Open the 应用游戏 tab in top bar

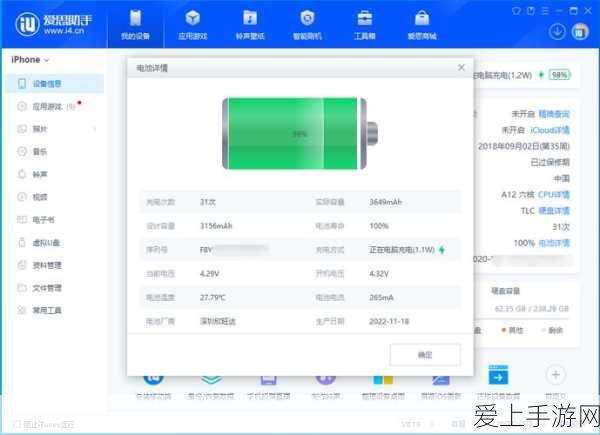(192, 25)
